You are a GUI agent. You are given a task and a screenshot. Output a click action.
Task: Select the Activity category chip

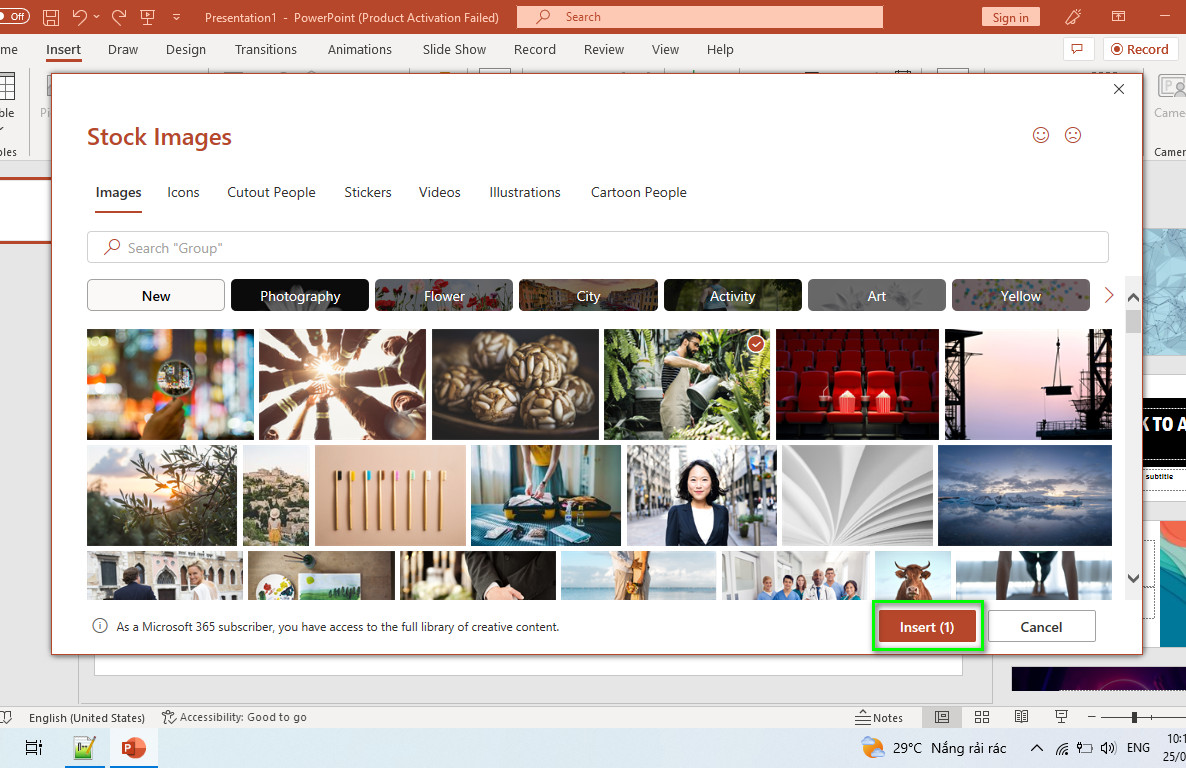coord(732,295)
